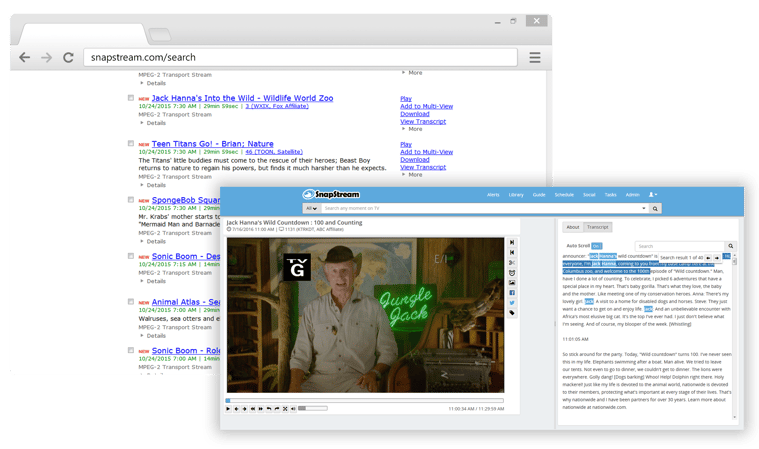759x449 pixels.
Task: Share the clip to Twitter
Action: (x=512, y=302)
